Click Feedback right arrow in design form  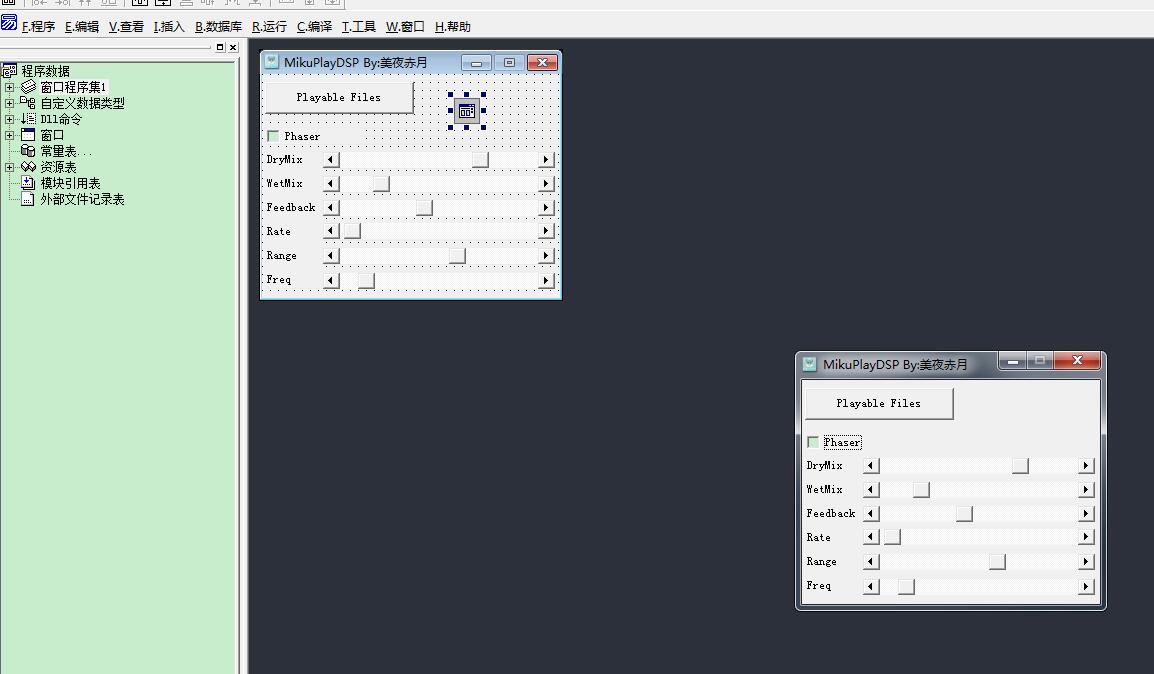[x=545, y=207]
